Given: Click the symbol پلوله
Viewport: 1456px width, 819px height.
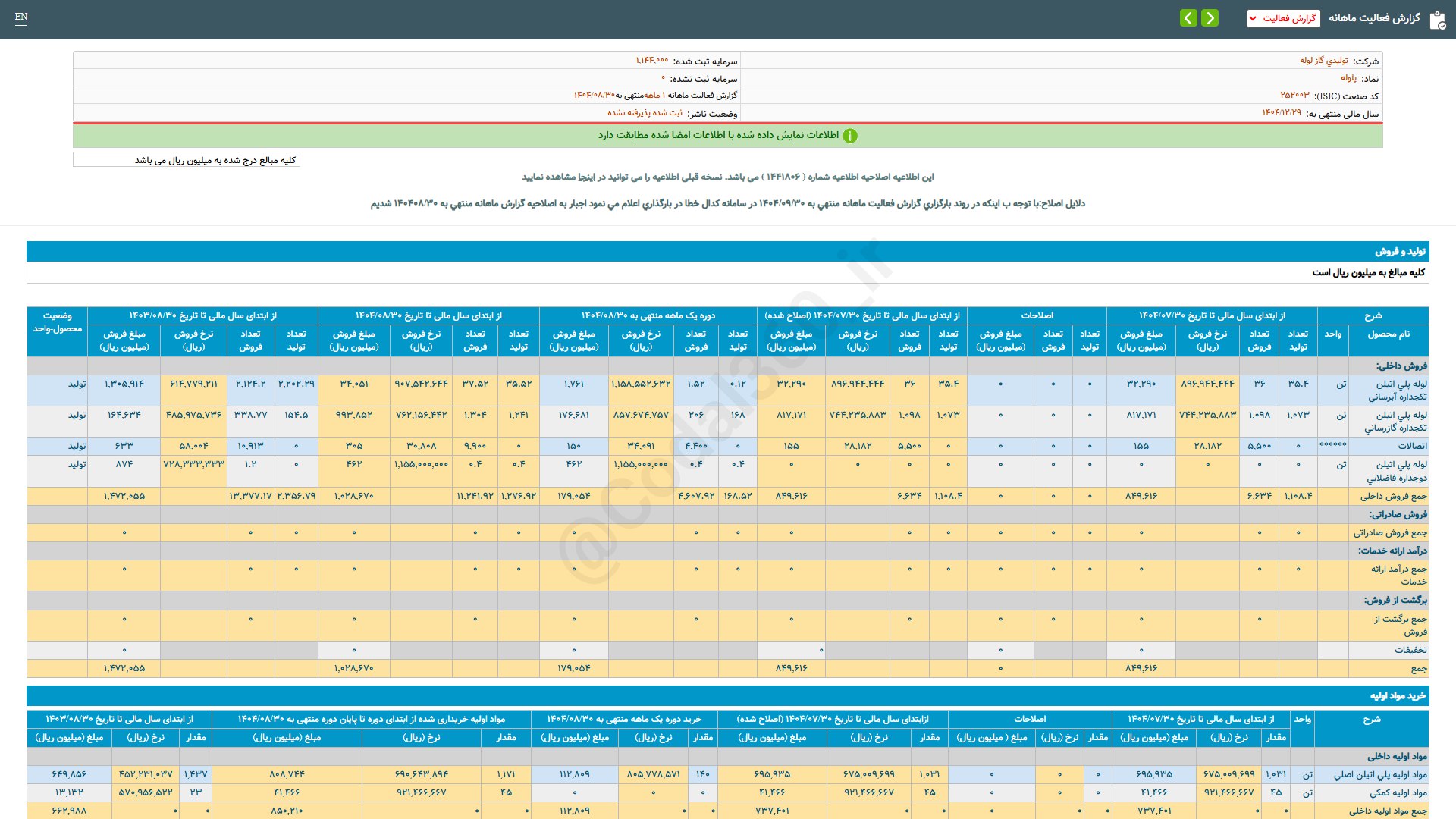Looking at the screenshot, I should coord(1348,78).
